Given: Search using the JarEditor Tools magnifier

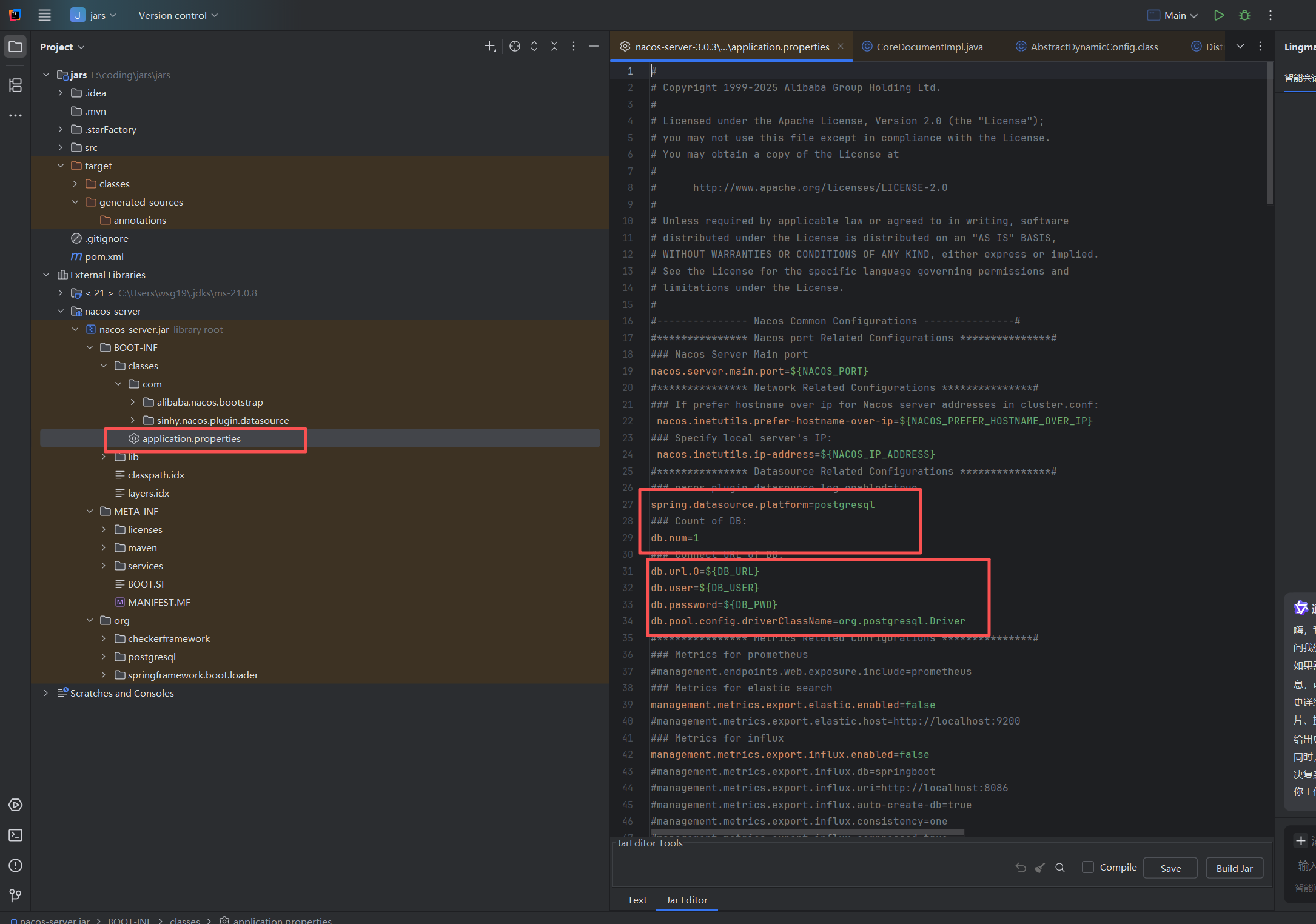Looking at the screenshot, I should [x=1060, y=868].
